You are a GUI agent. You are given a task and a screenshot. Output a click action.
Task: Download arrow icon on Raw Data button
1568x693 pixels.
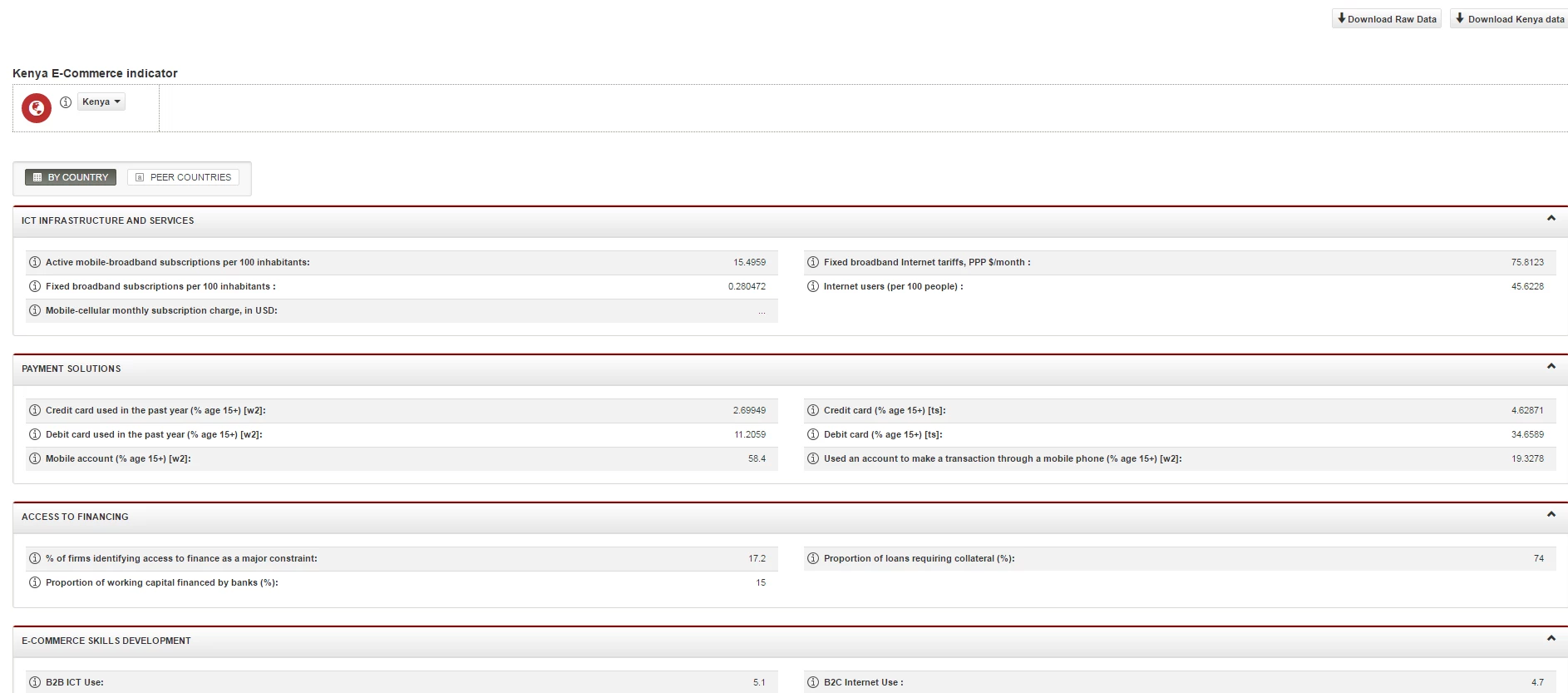(x=1341, y=18)
